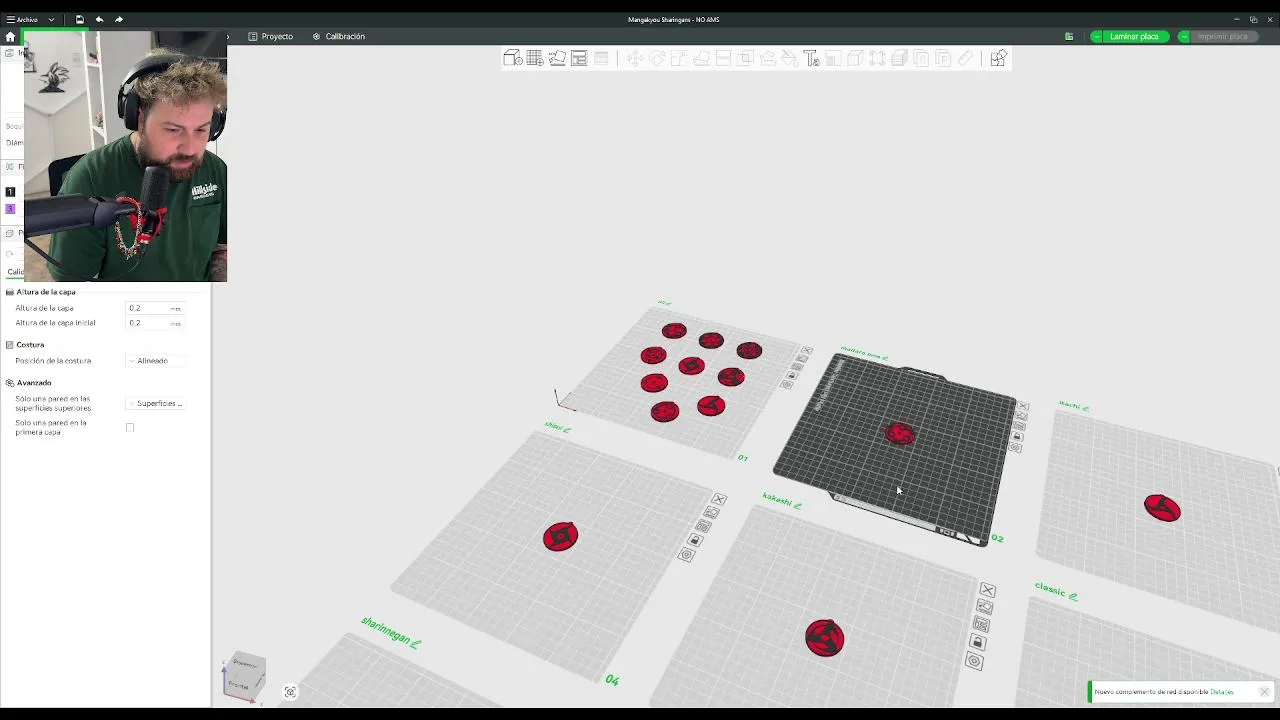Viewport: 1280px width, 720px height.
Task: Select the Move tool icon
Action: 635,58
